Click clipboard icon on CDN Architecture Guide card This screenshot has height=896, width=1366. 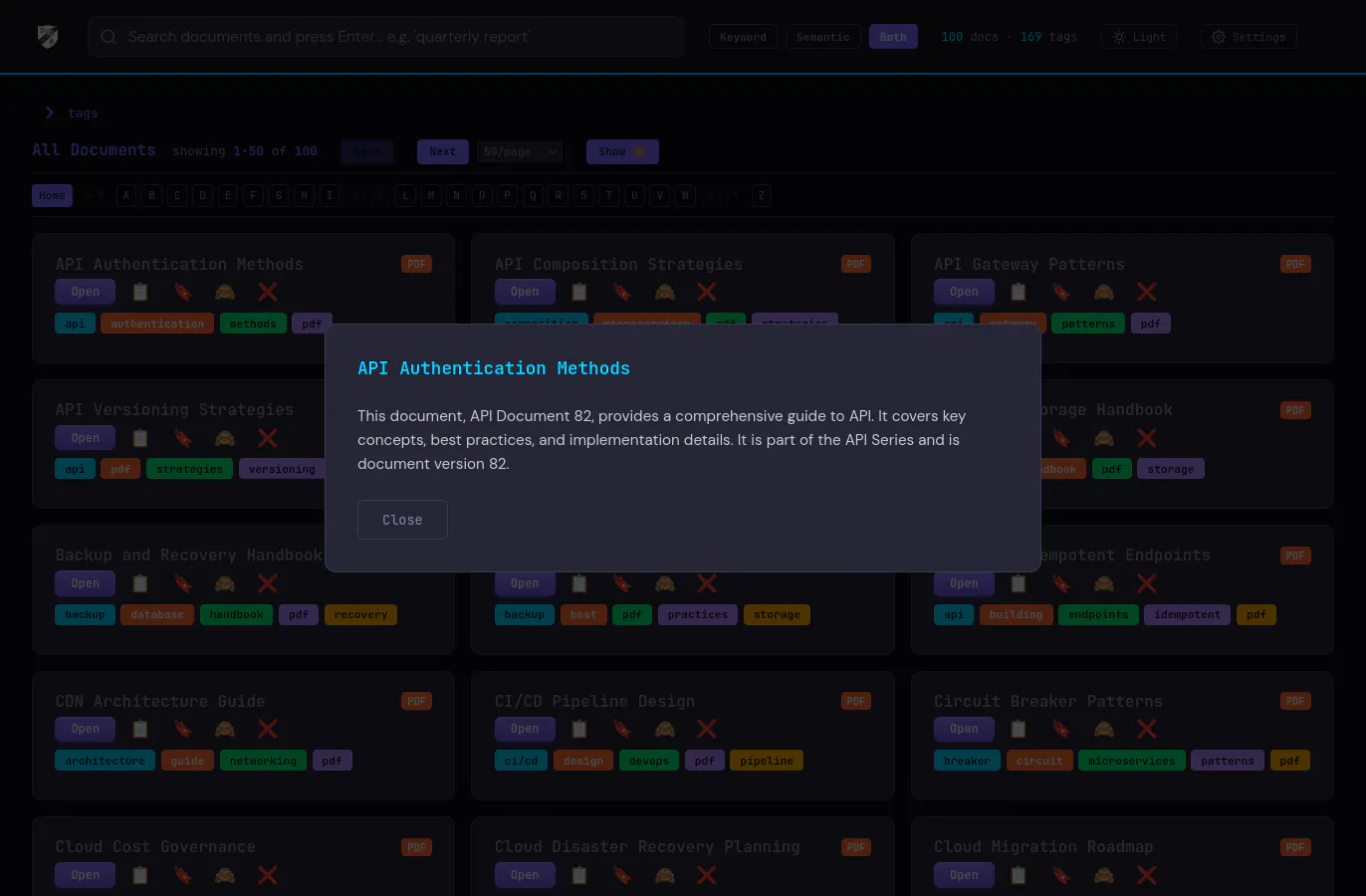140,729
